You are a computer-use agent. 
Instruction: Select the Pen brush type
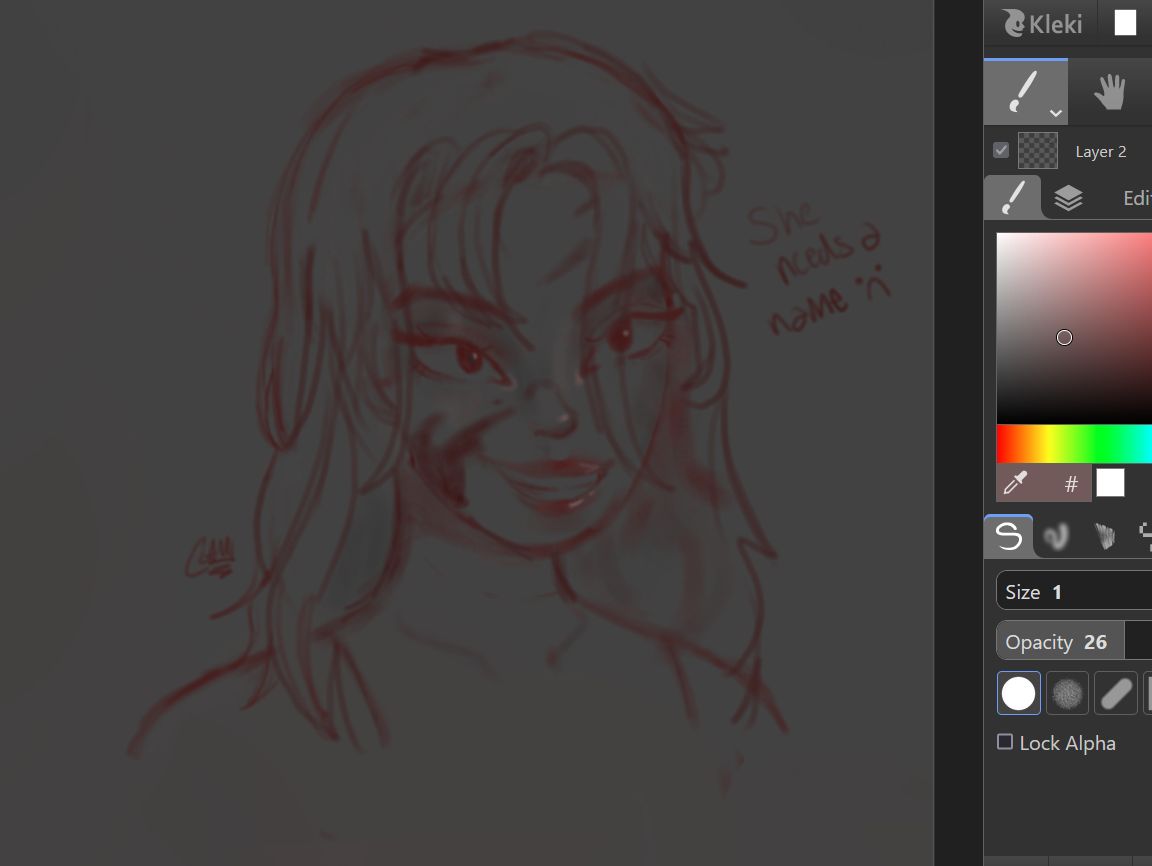[x=1008, y=536]
